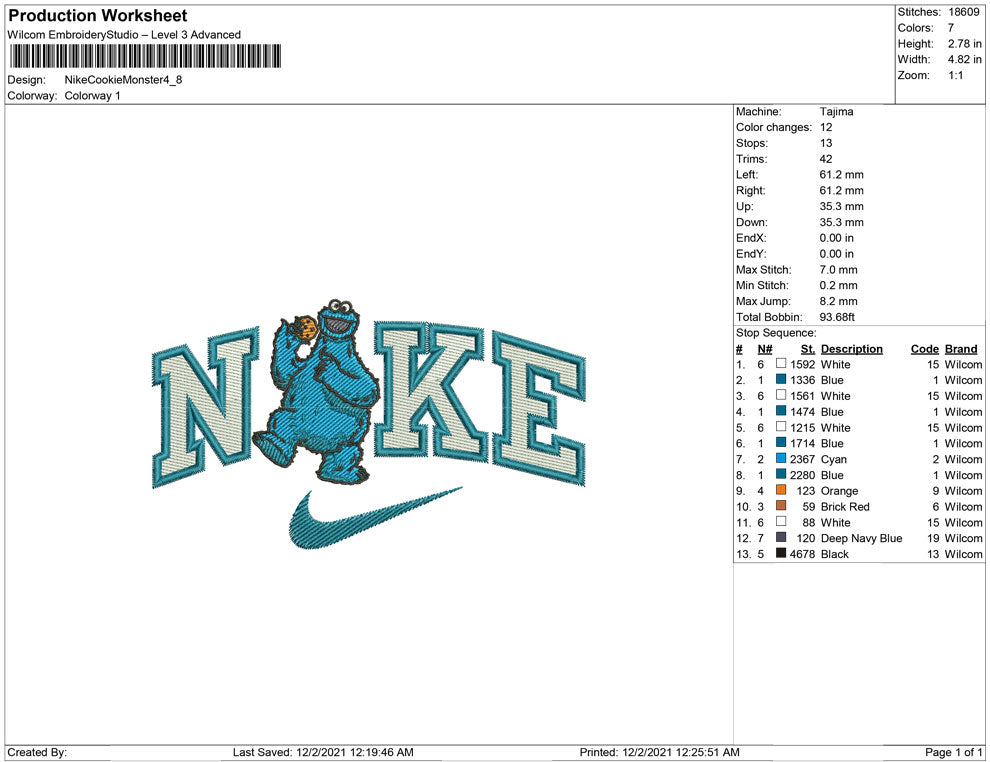Screen dimensions: 990x762
Task: Click the Max Jump value '8.2 mm'
Action: tap(838, 301)
